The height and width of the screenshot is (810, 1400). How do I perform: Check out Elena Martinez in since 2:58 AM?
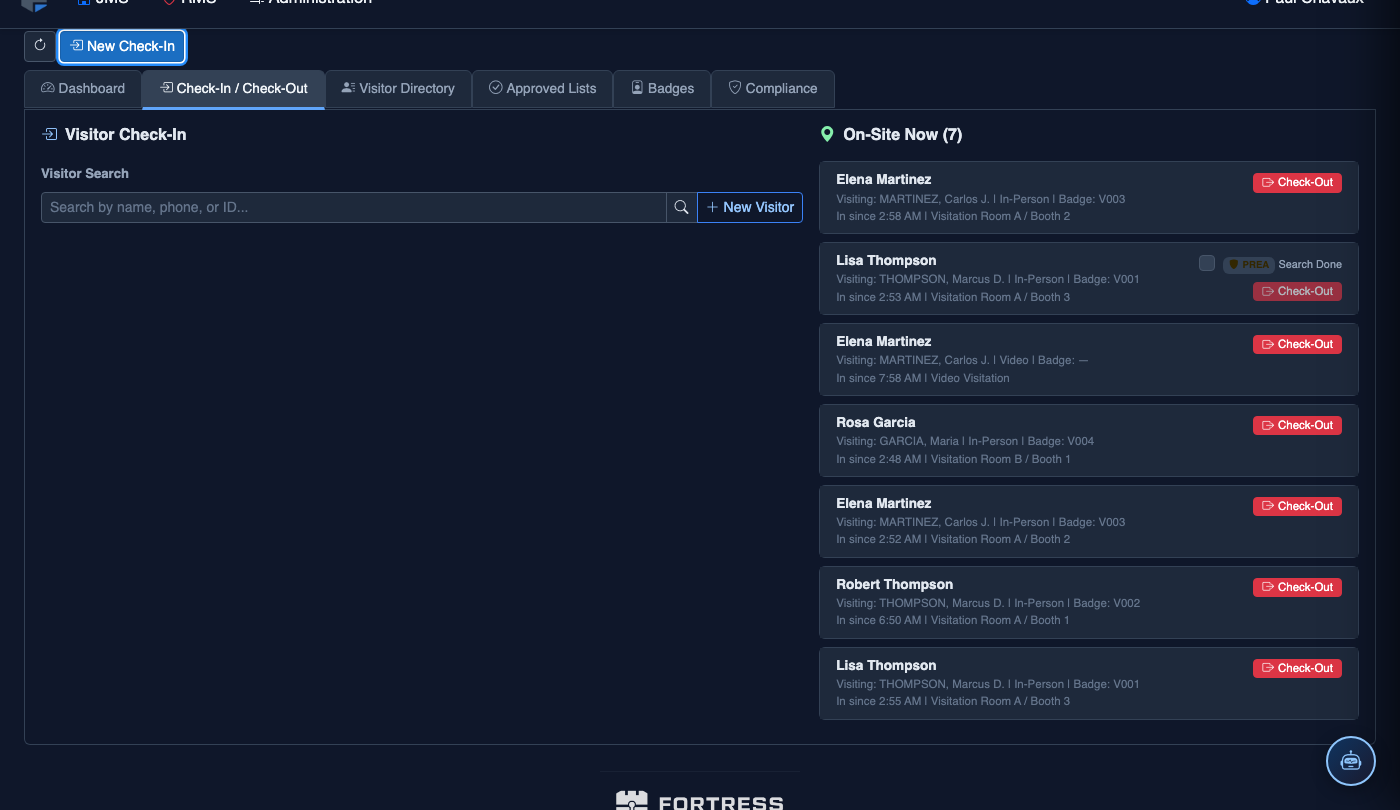click(1297, 182)
